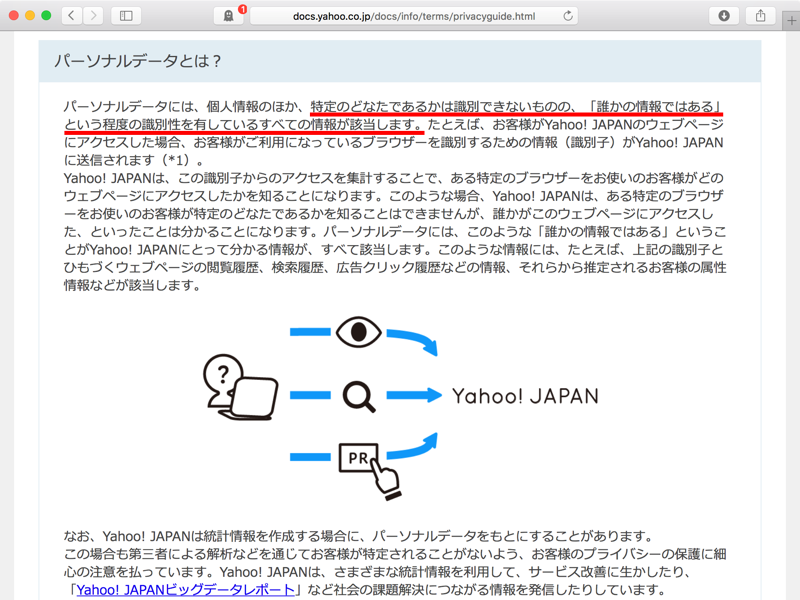Show the Safari sidebar

[126, 16]
